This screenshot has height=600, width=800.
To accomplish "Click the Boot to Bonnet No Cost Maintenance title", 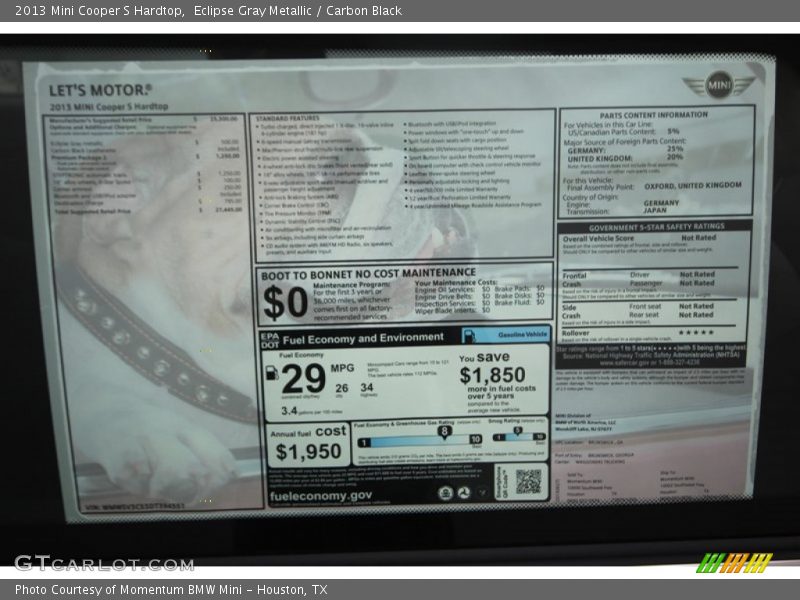I will pyautogui.click(x=369, y=272).
